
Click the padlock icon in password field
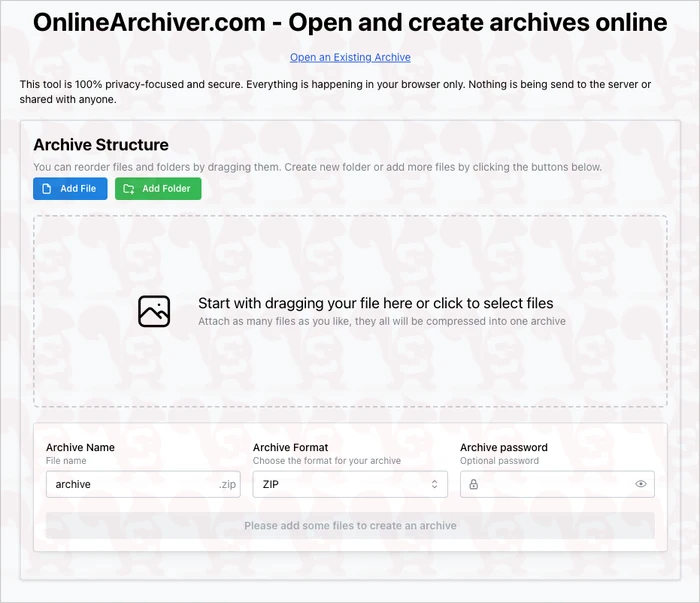point(473,484)
